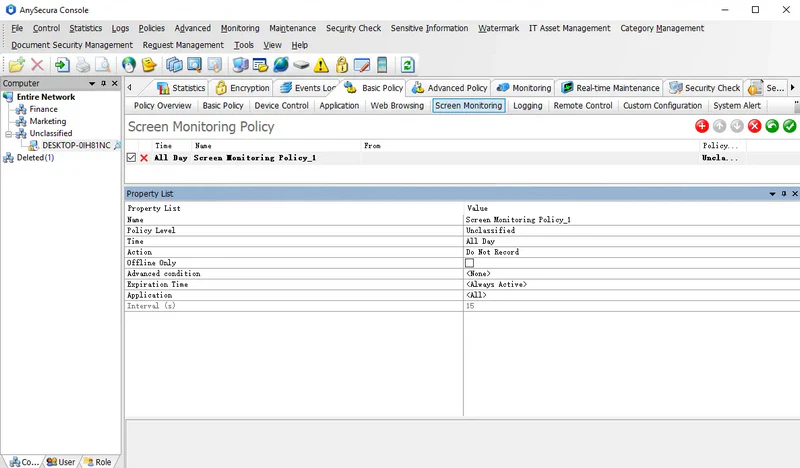The image size is (800, 468).
Task: Open the Device Control sub-tab
Action: [x=282, y=106]
